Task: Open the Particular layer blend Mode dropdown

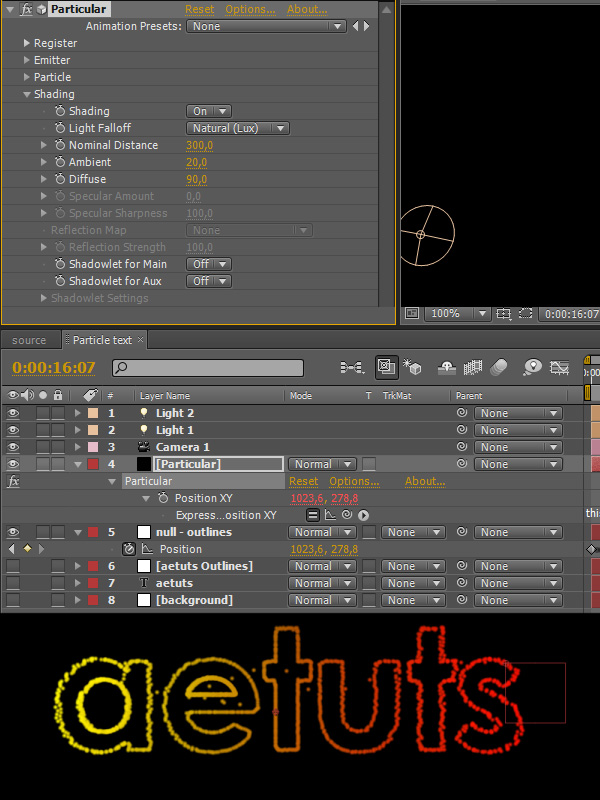Action: click(x=322, y=464)
